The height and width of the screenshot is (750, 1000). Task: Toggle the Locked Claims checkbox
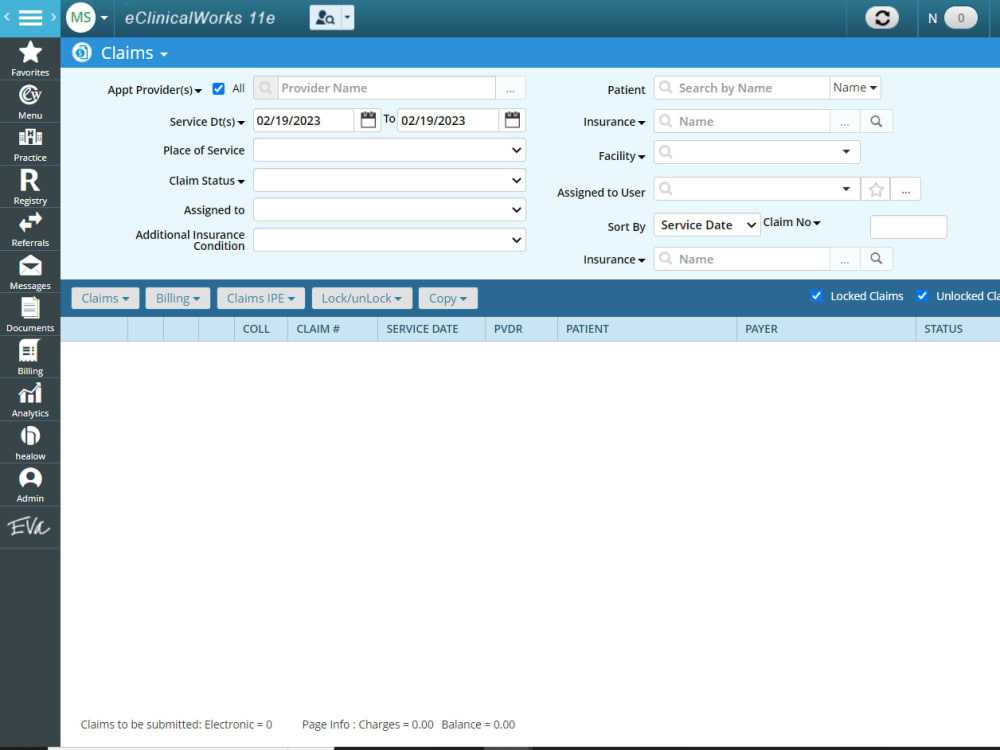pos(816,295)
